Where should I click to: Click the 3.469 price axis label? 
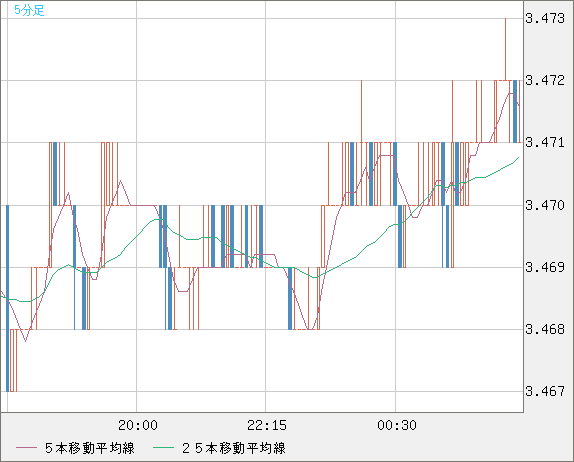pos(545,267)
